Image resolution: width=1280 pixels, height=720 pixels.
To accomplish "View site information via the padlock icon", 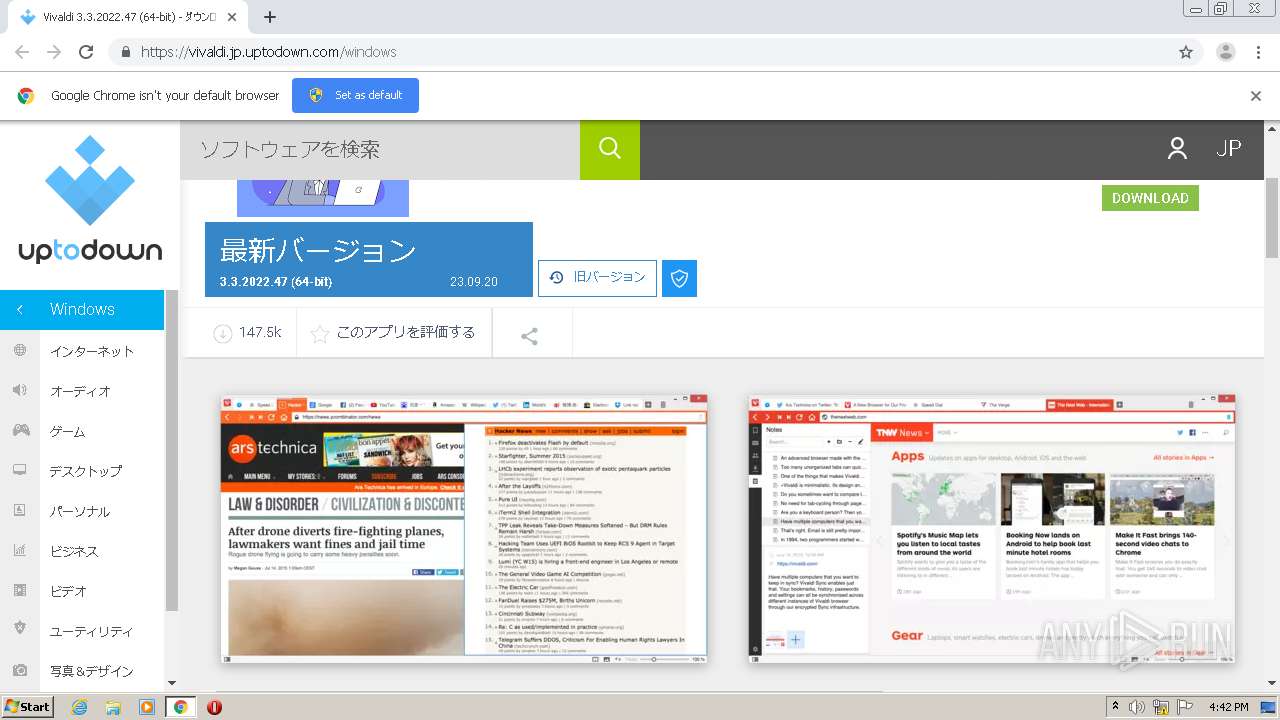I will [125, 52].
